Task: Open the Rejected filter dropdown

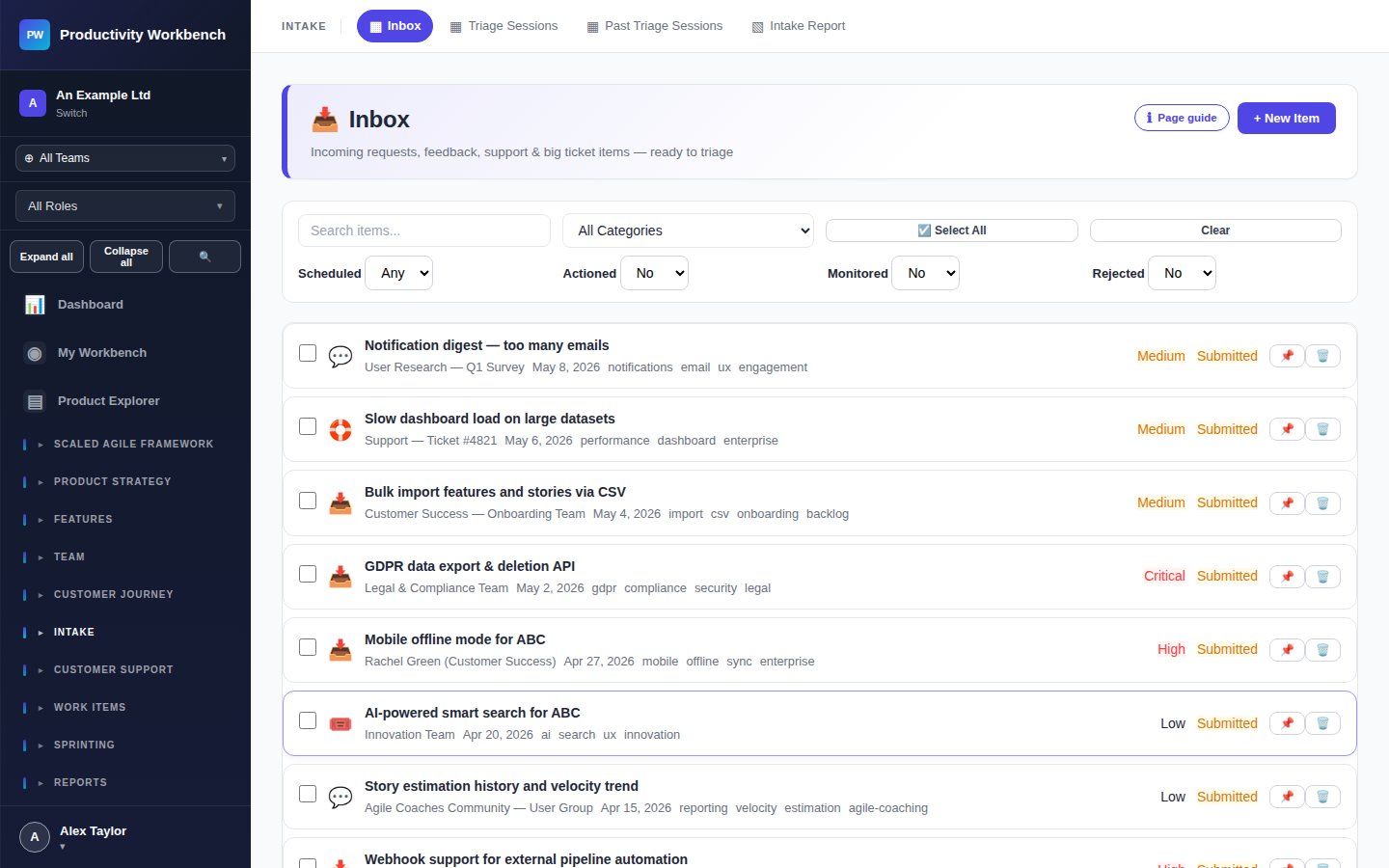Action: (1183, 273)
